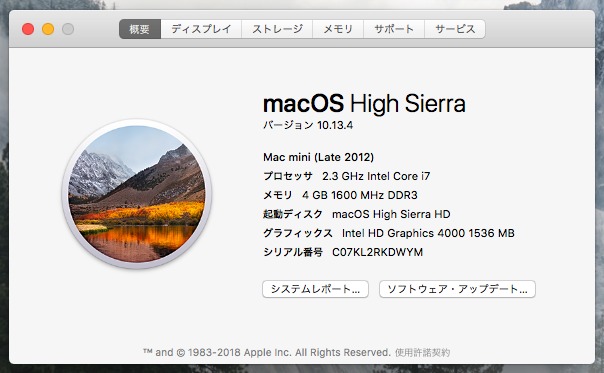This screenshot has width=604, height=373.
Task: Click the disabled gray zoom button
Action: [x=68, y=29]
